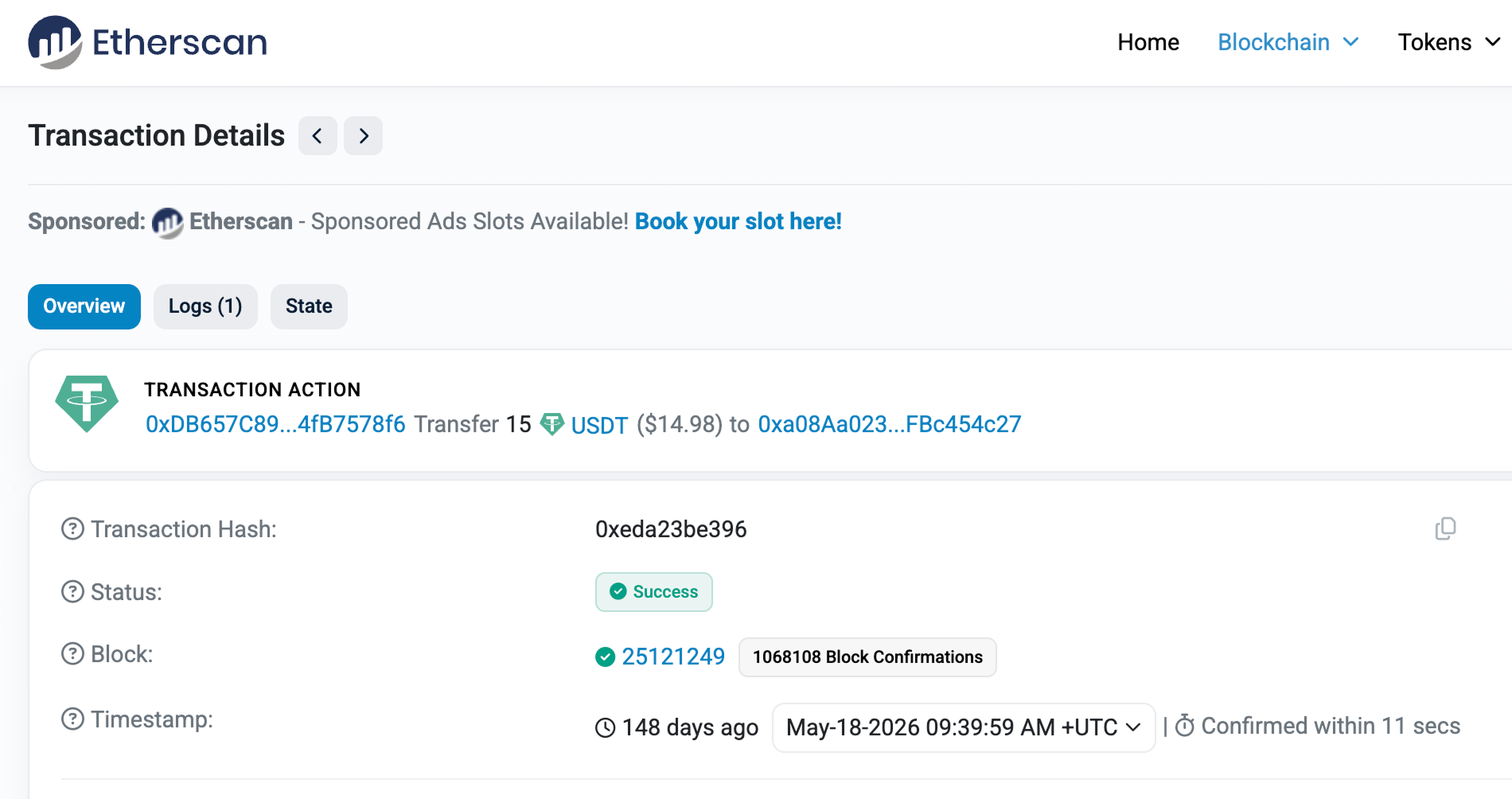
Task: Switch to the State tab
Action: (309, 306)
